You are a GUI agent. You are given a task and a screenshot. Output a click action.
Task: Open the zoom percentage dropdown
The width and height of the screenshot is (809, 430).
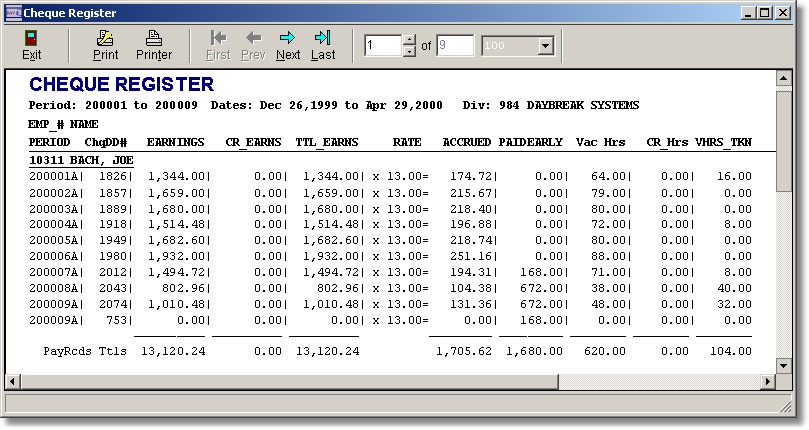[x=545, y=46]
